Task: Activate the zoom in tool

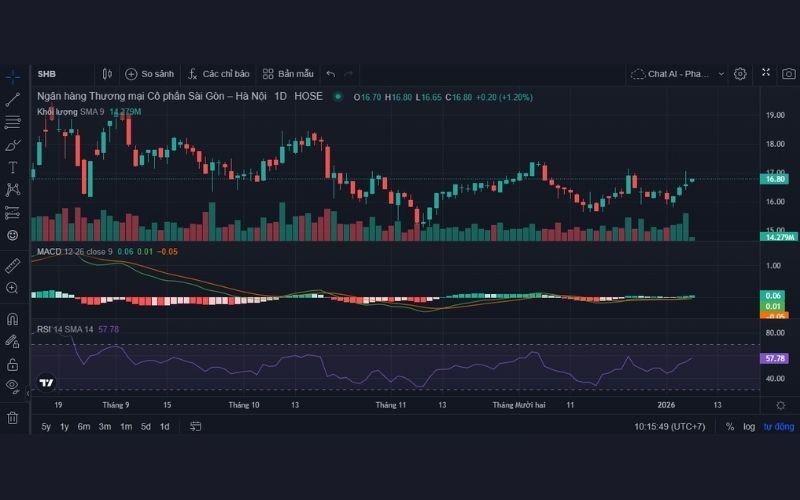Action: pyautogui.click(x=13, y=288)
